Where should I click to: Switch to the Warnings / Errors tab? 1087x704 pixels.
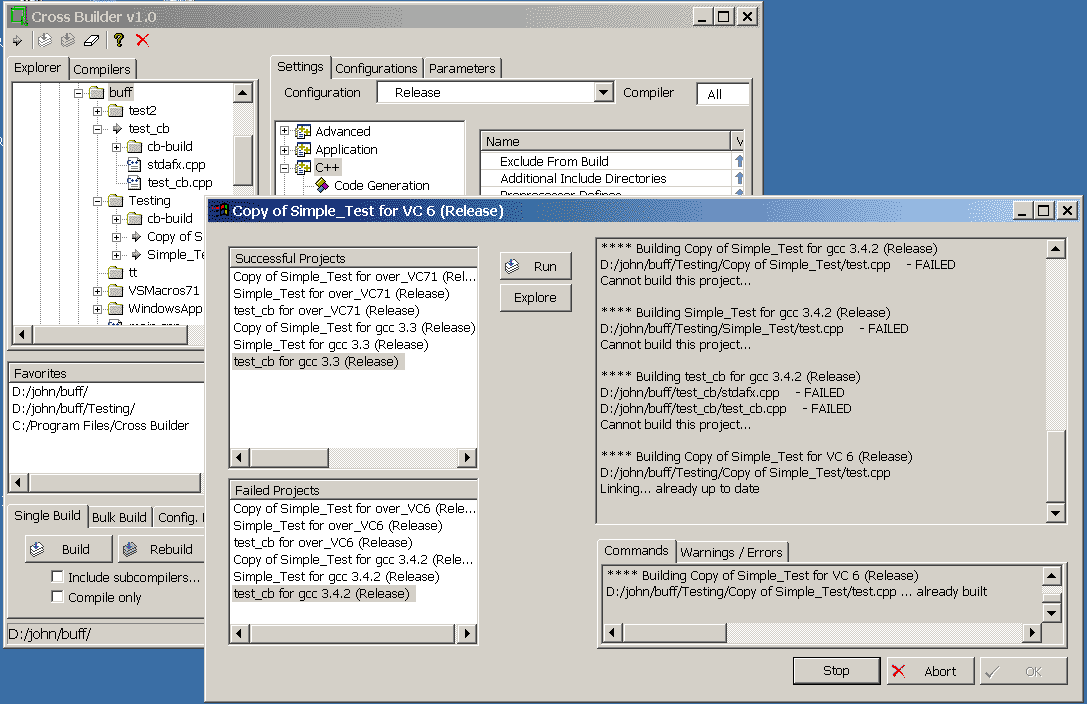point(732,552)
